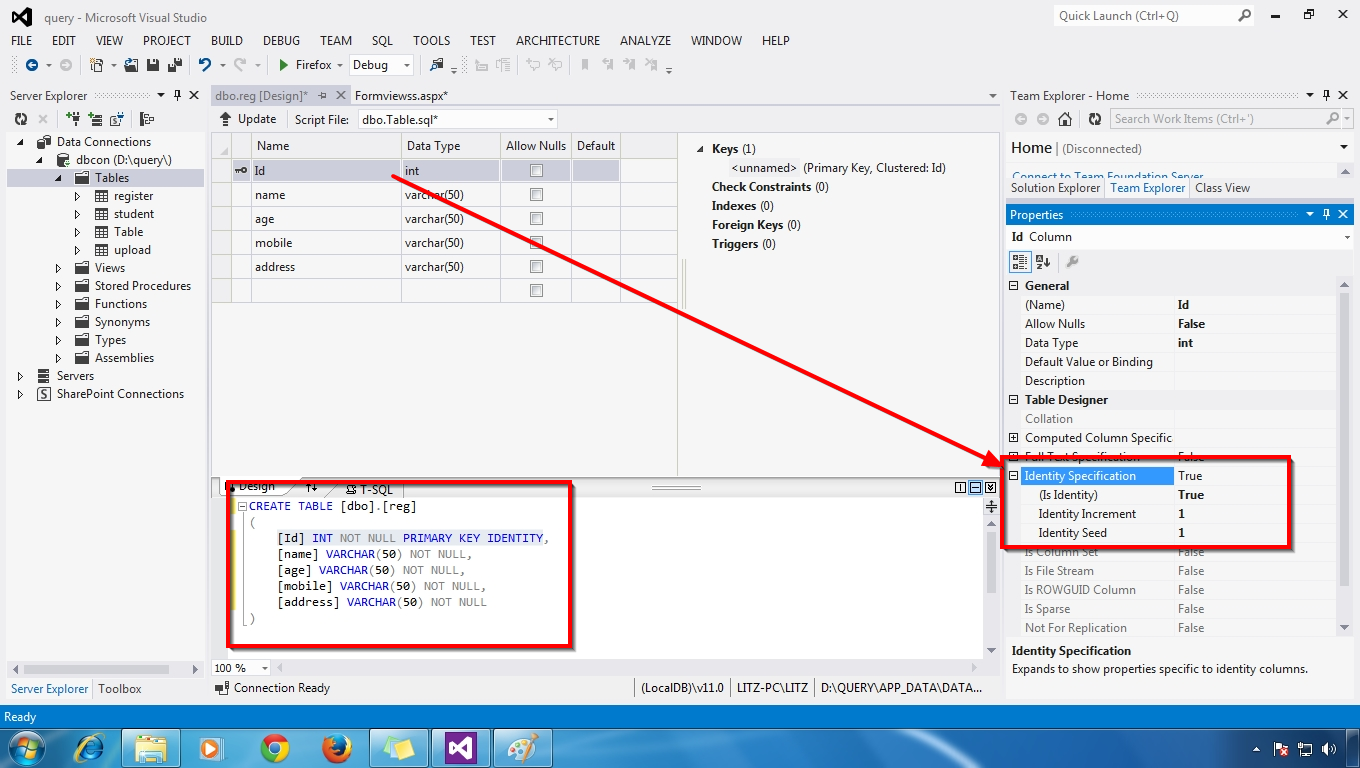Viewport: 1360px width, 768px height.
Task: Click the Update icon above the table designer
Action: pos(247,118)
